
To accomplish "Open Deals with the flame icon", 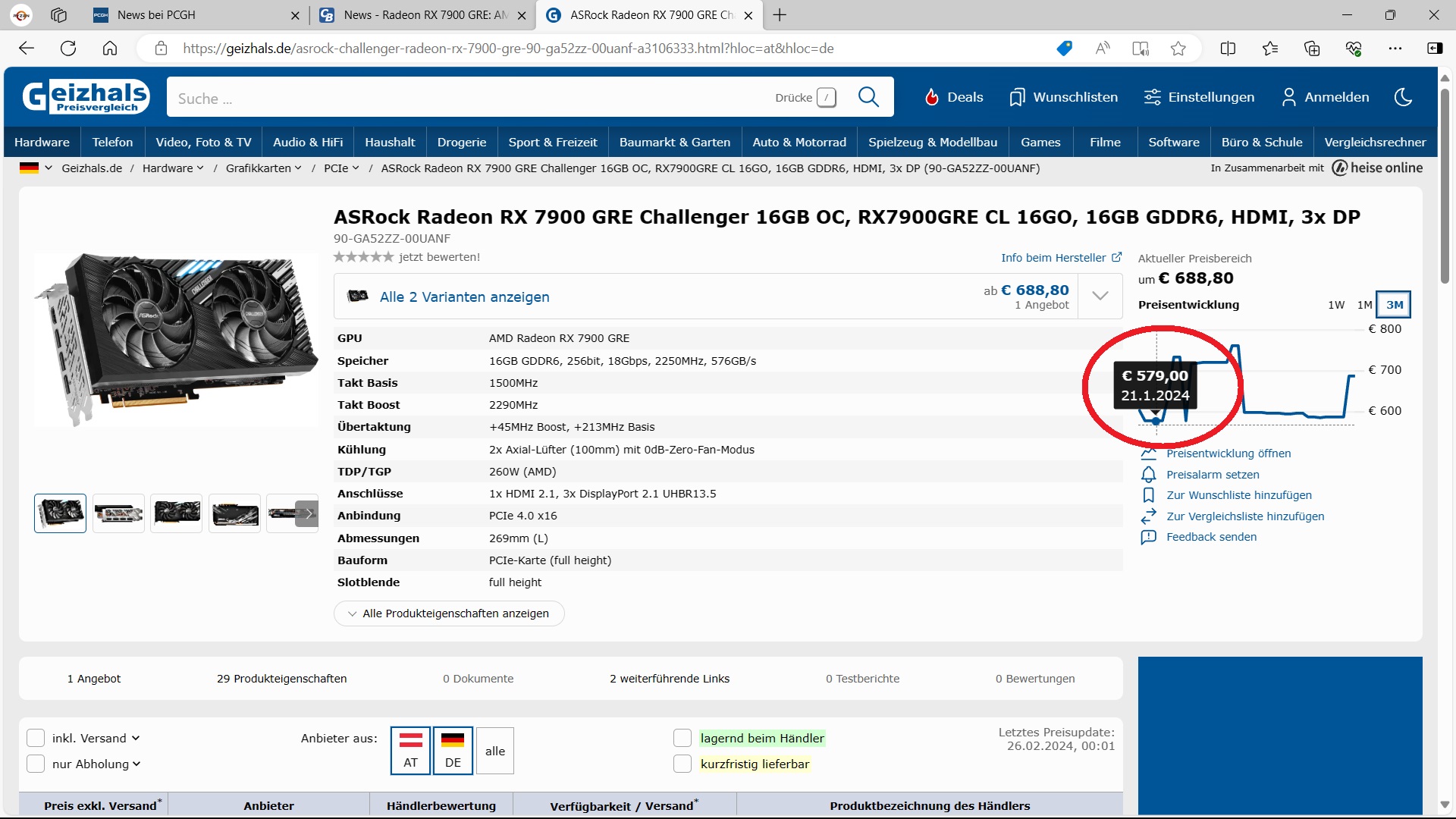I will point(953,97).
